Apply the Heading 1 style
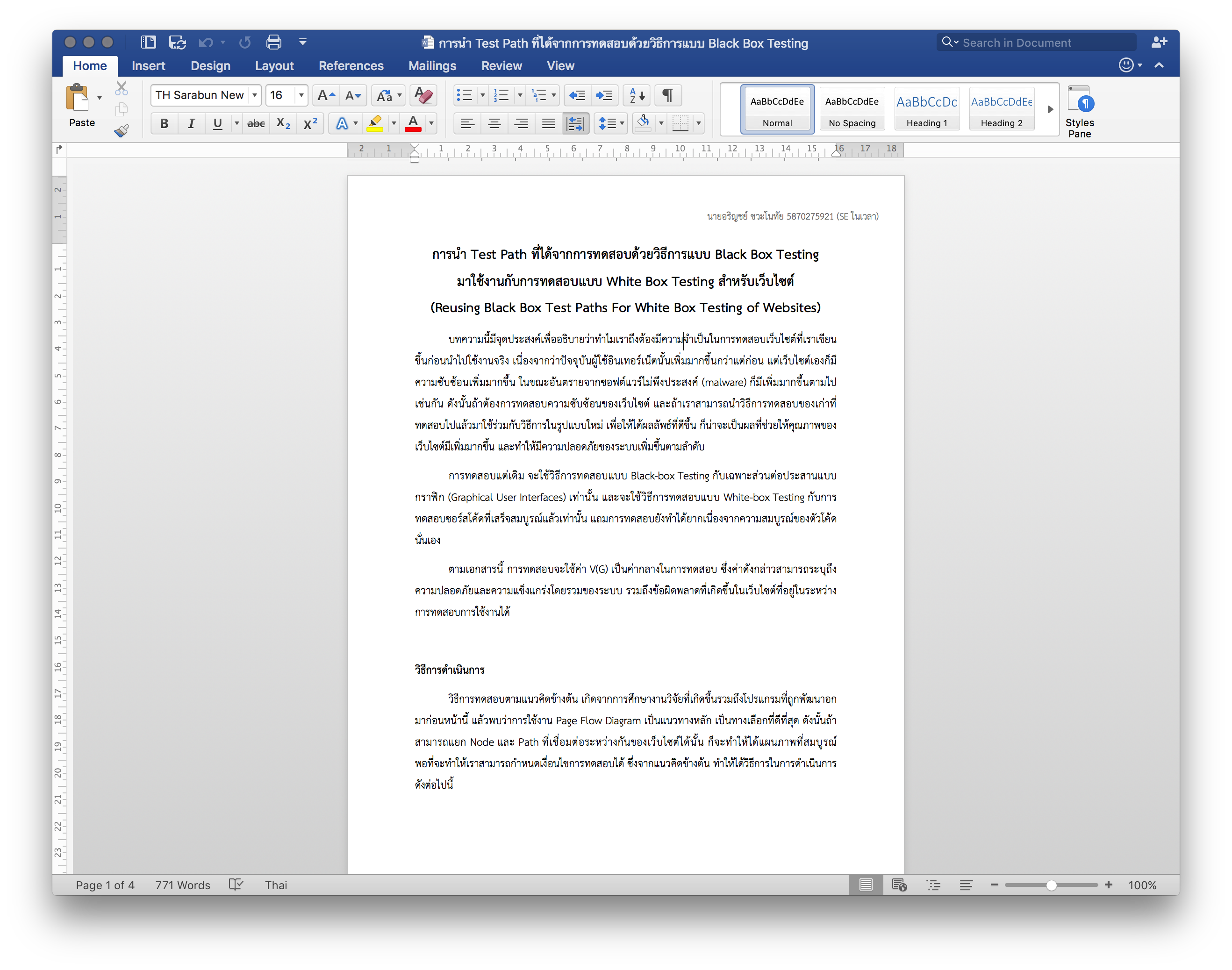The height and width of the screenshot is (970, 1232). pyautogui.click(x=926, y=109)
